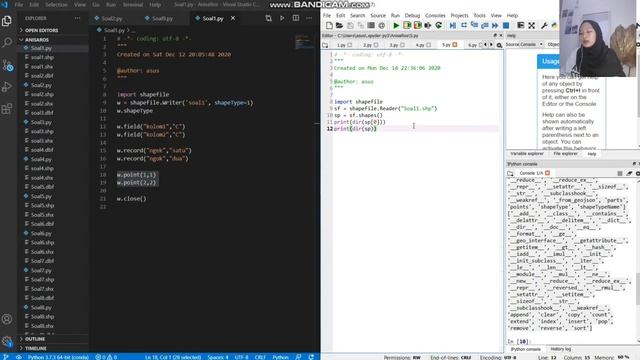Close the 5.py tab in Spyder editor
Screen dimensions: 640x360
pyautogui.click(x=455, y=45)
